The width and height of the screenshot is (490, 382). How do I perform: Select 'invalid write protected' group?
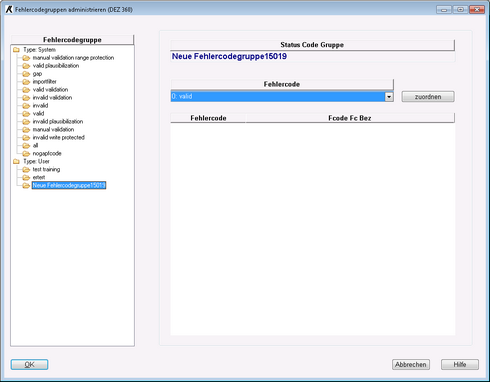point(59,138)
